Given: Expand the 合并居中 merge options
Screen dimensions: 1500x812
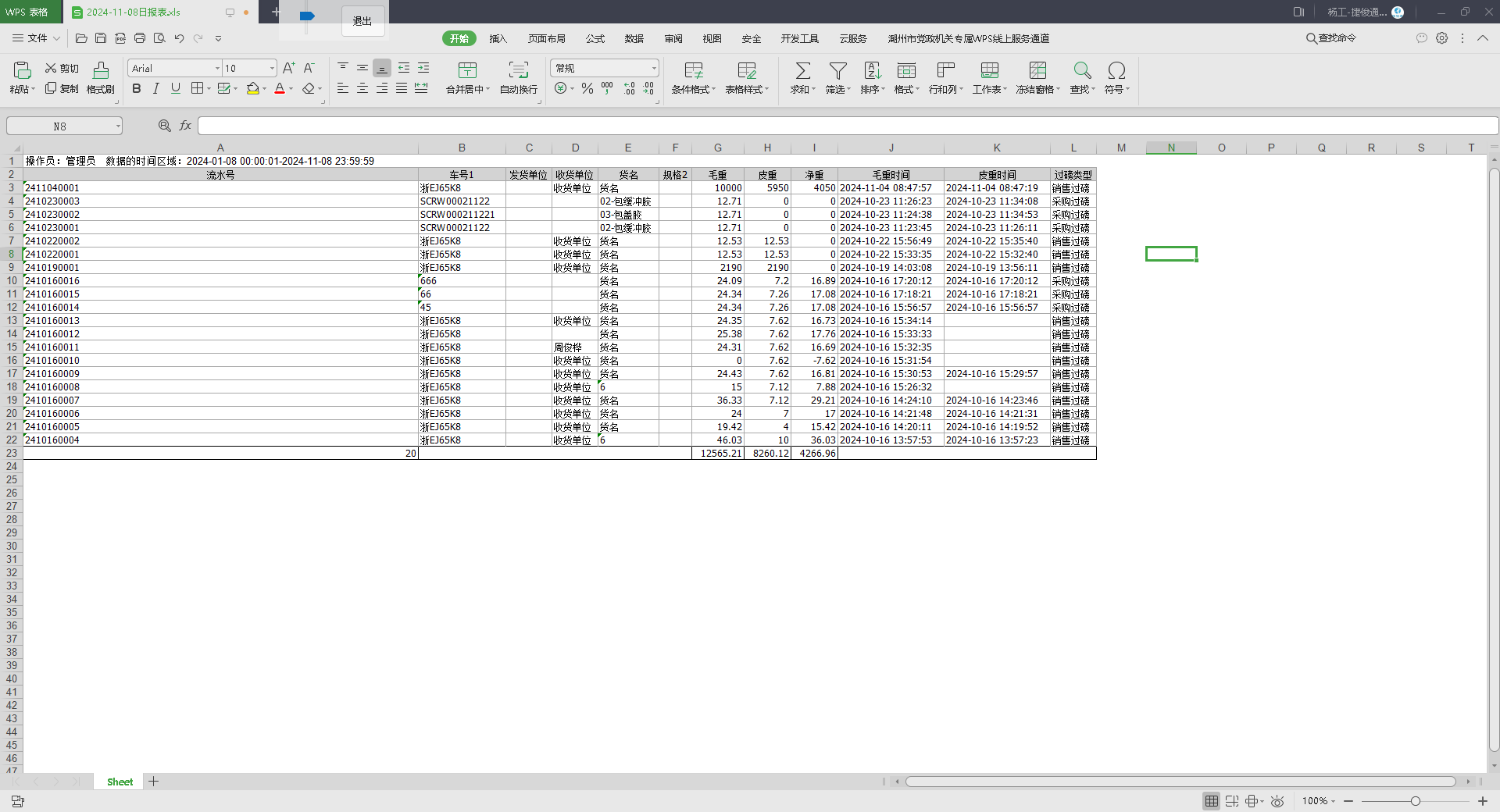Looking at the screenshot, I should click(x=487, y=90).
